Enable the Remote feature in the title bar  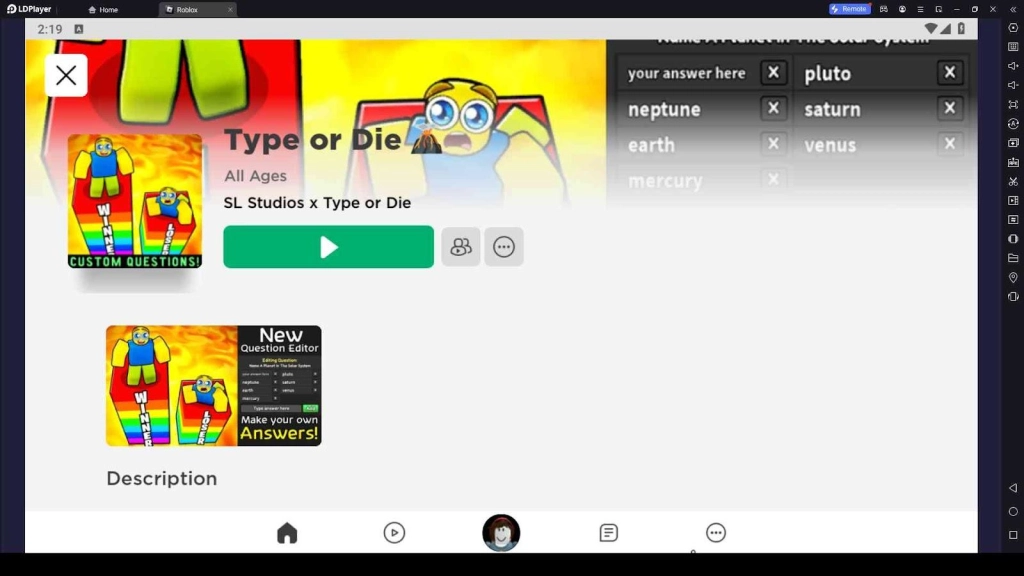coord(849,8)
